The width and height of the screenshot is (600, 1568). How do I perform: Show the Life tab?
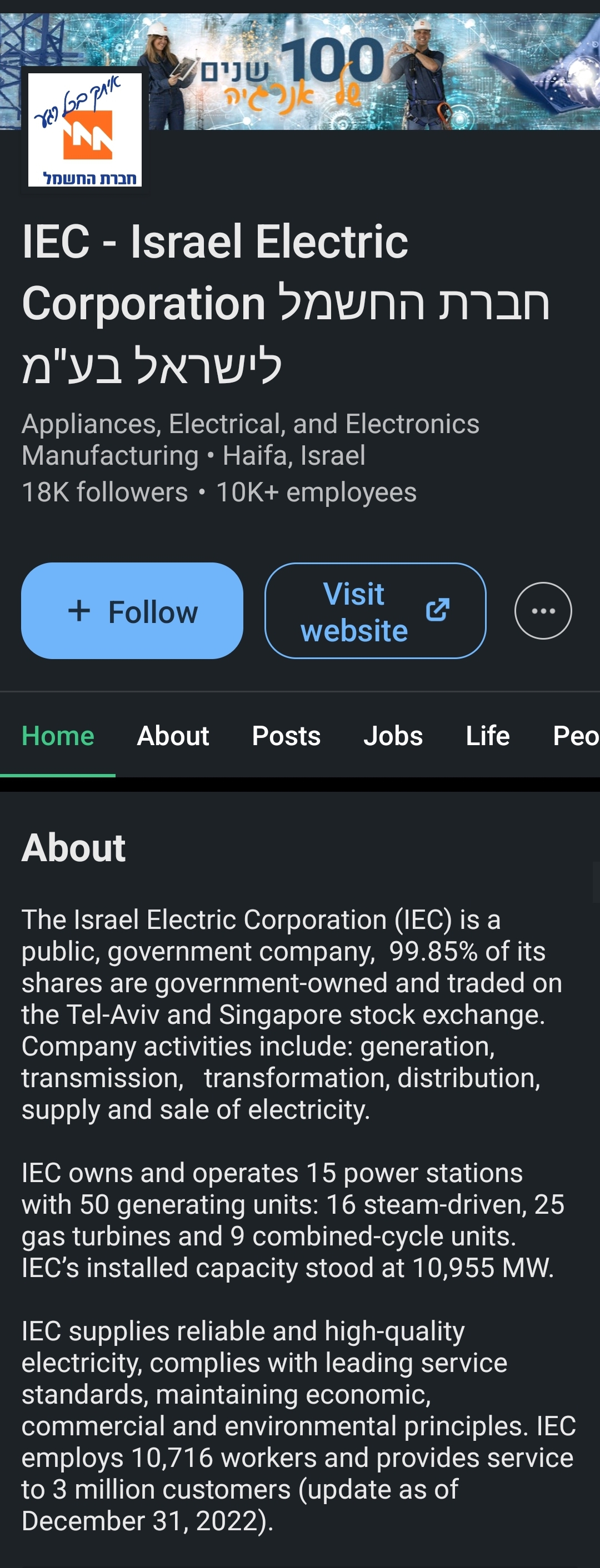[x=487, y=736]
